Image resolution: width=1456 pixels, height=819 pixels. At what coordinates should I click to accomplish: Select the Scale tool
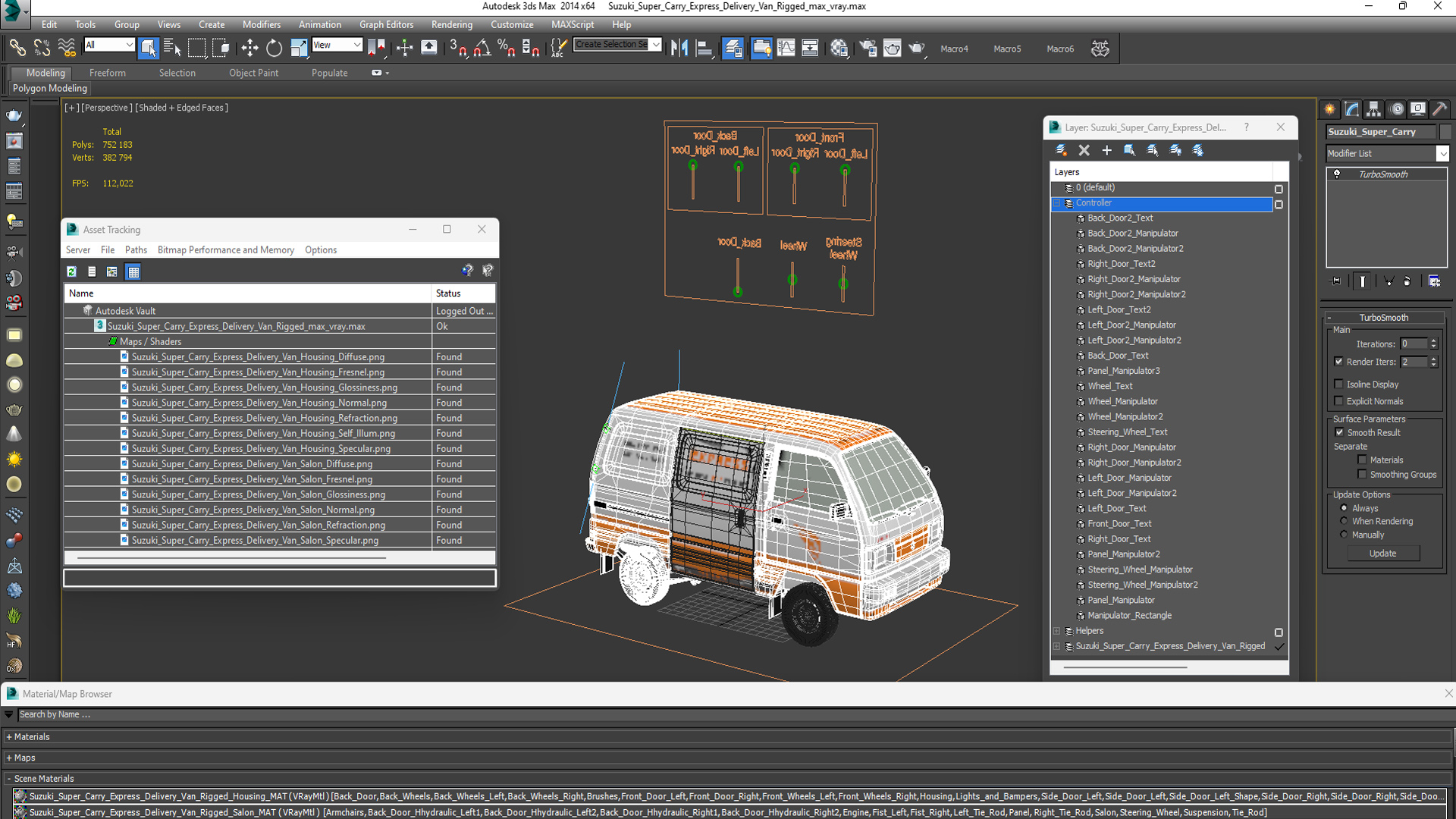(x=299, y=48)
